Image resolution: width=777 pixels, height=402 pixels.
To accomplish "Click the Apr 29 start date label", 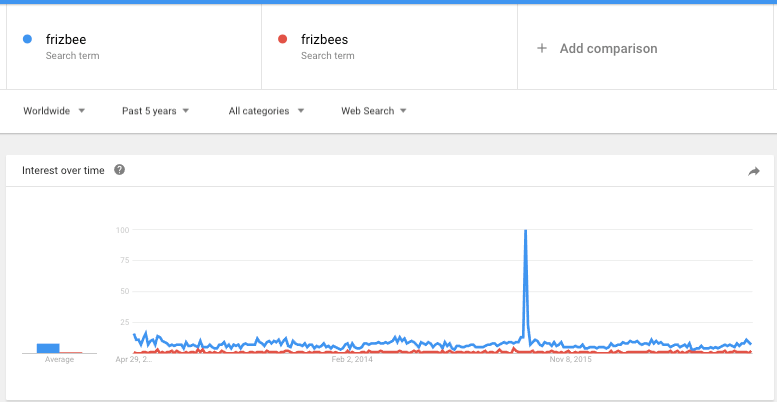I will click(134, 359).
